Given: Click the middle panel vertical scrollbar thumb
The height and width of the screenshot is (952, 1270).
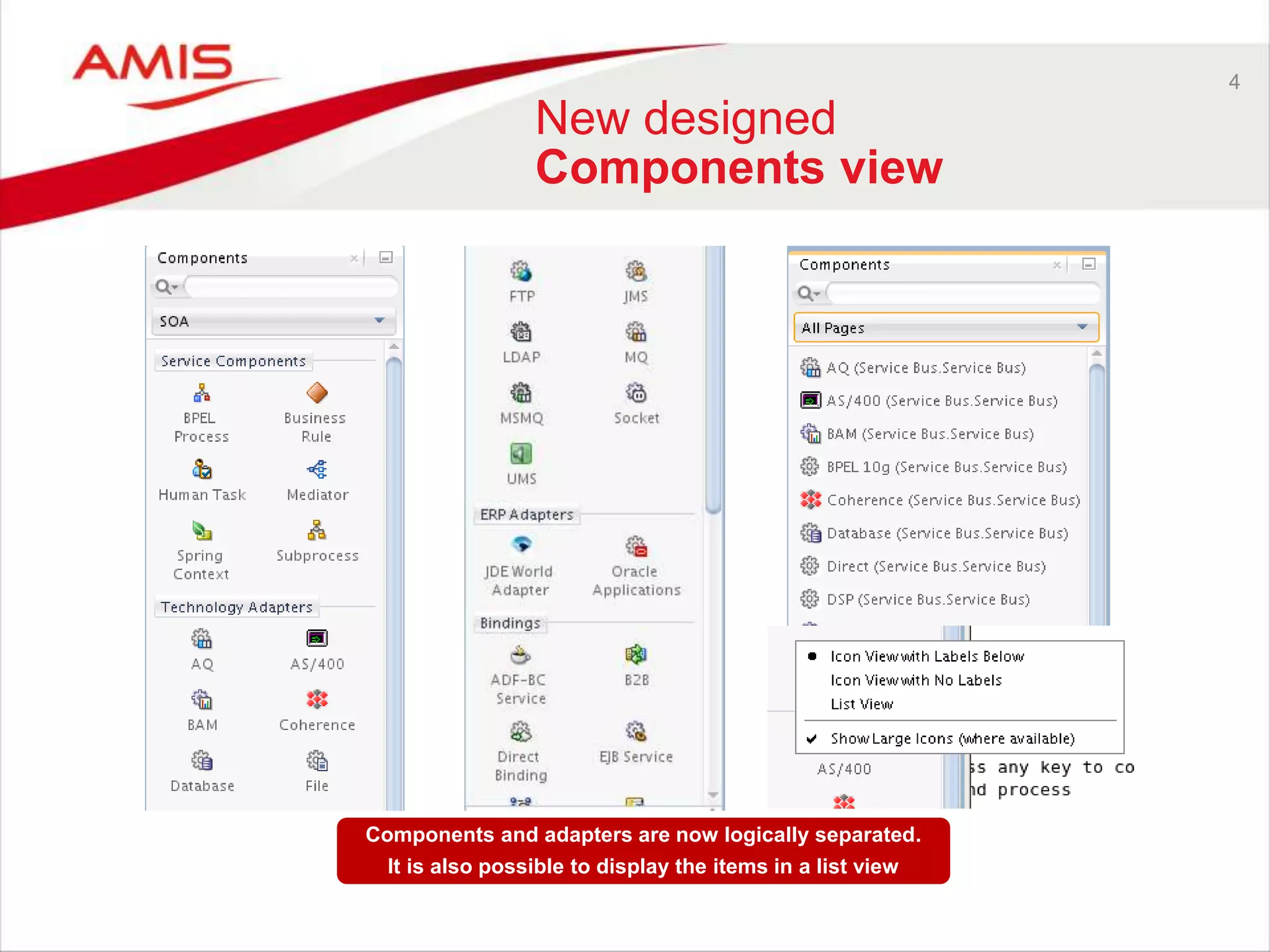Looking at the screenshot, I should click(714, 379).
